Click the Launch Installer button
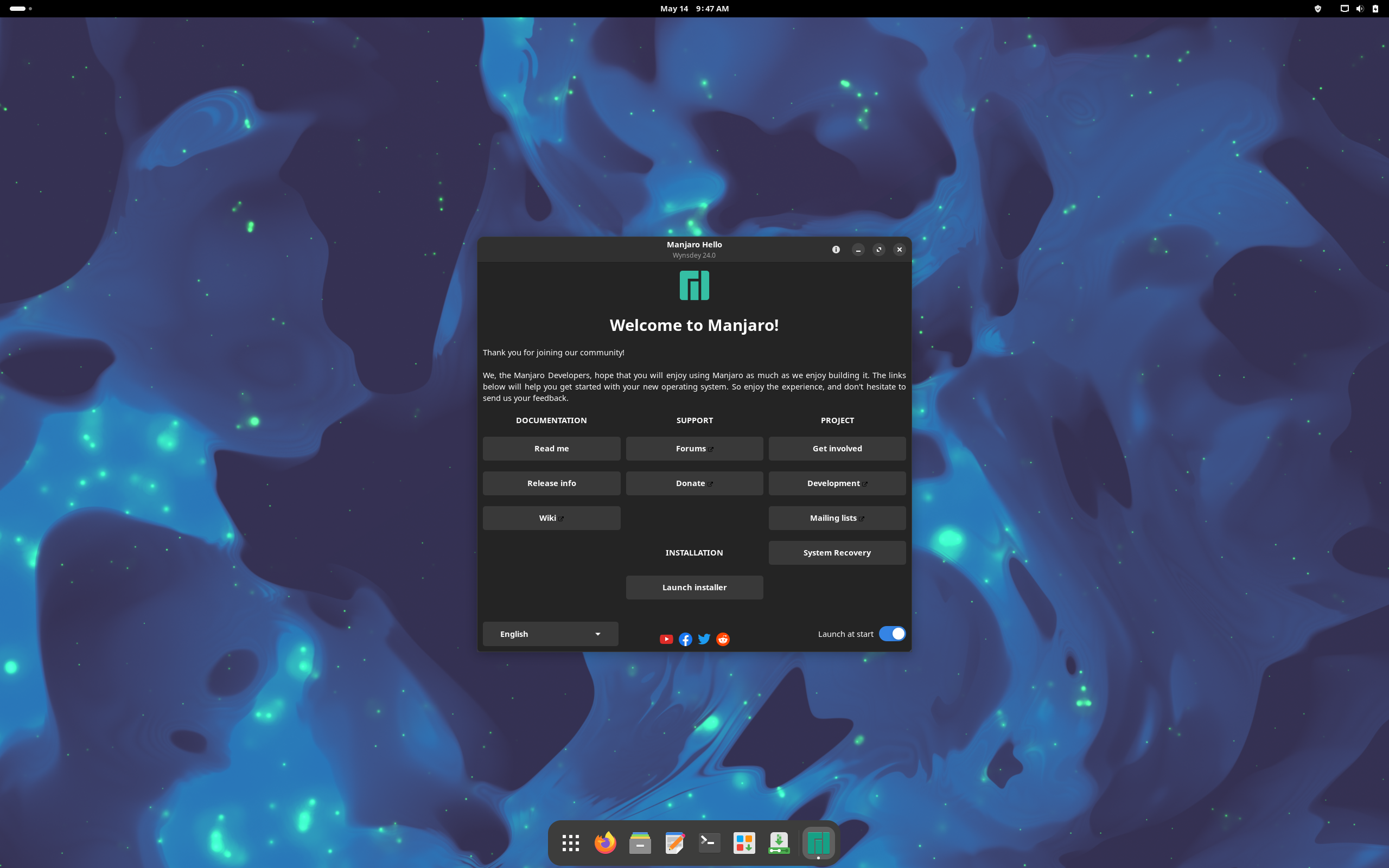This screenshot has width=1389, height=868. pos(694,587)
